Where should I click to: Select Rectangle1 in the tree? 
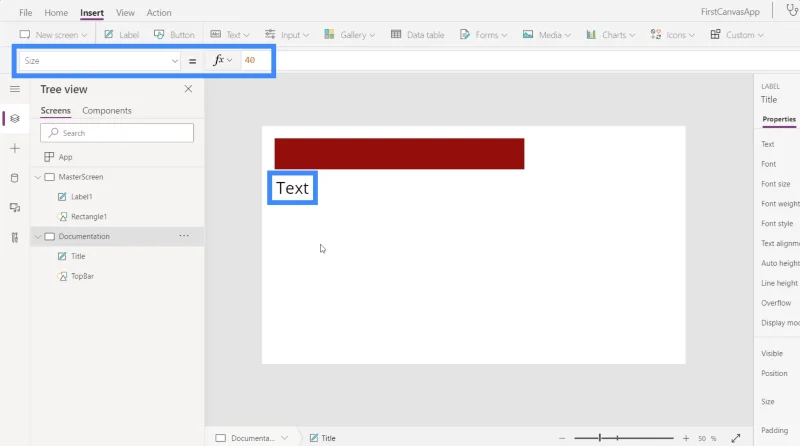coord(89,217)
